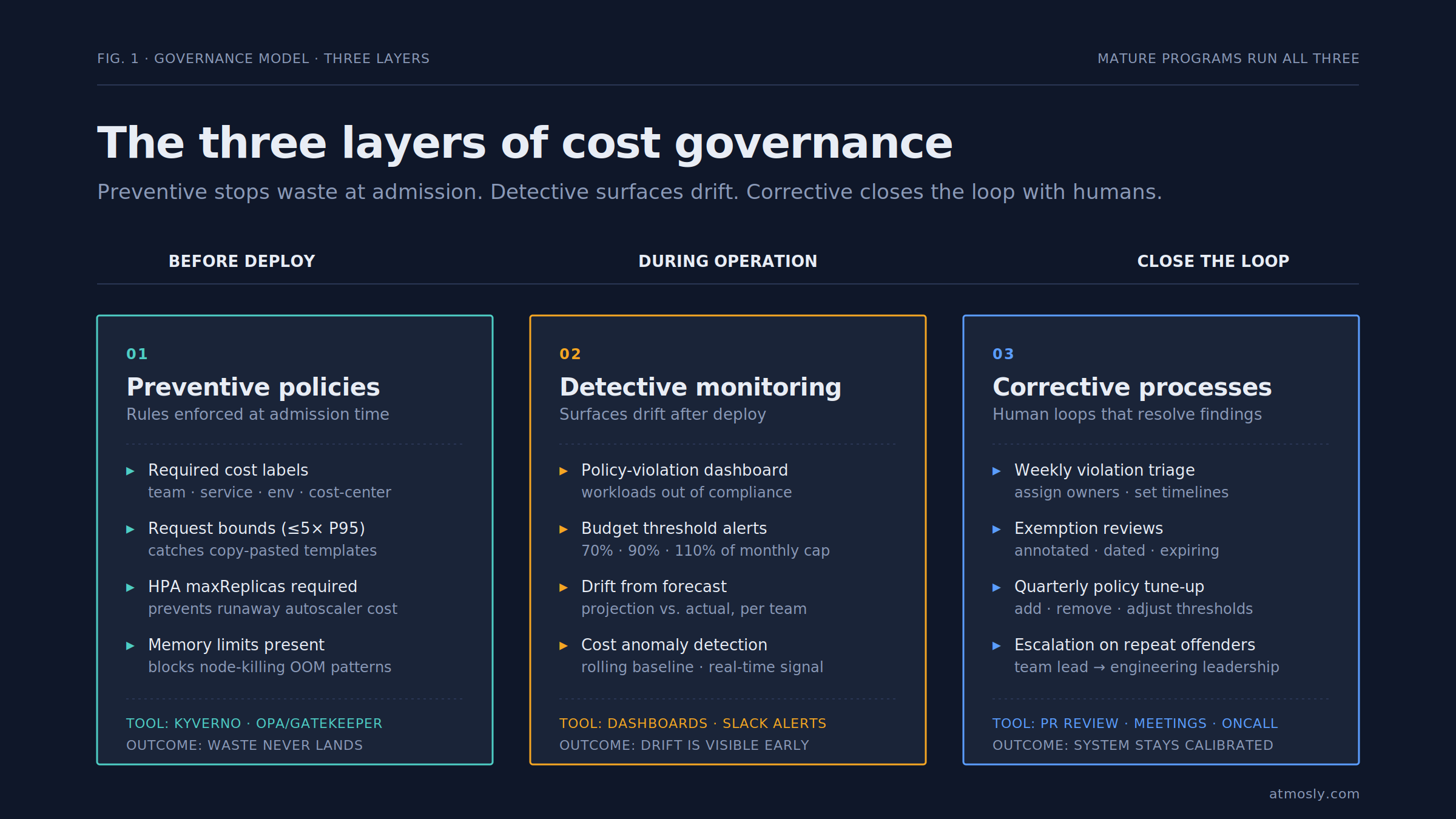Click 'Surfaces drift after deploy' text
The height and width of the screenshot is (819, 1456).
coord(662,414)
